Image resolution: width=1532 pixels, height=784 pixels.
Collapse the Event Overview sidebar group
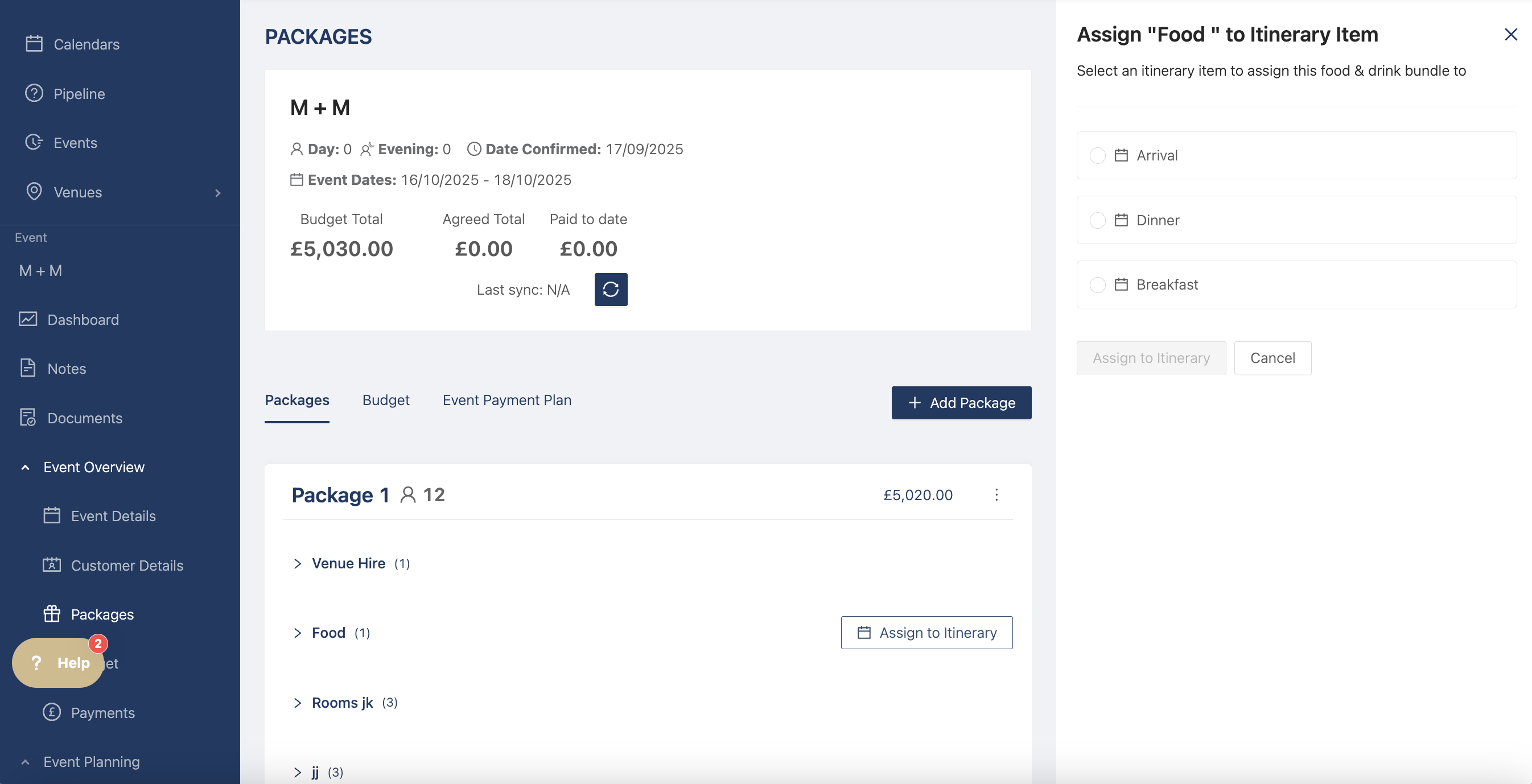pos(25,467)
